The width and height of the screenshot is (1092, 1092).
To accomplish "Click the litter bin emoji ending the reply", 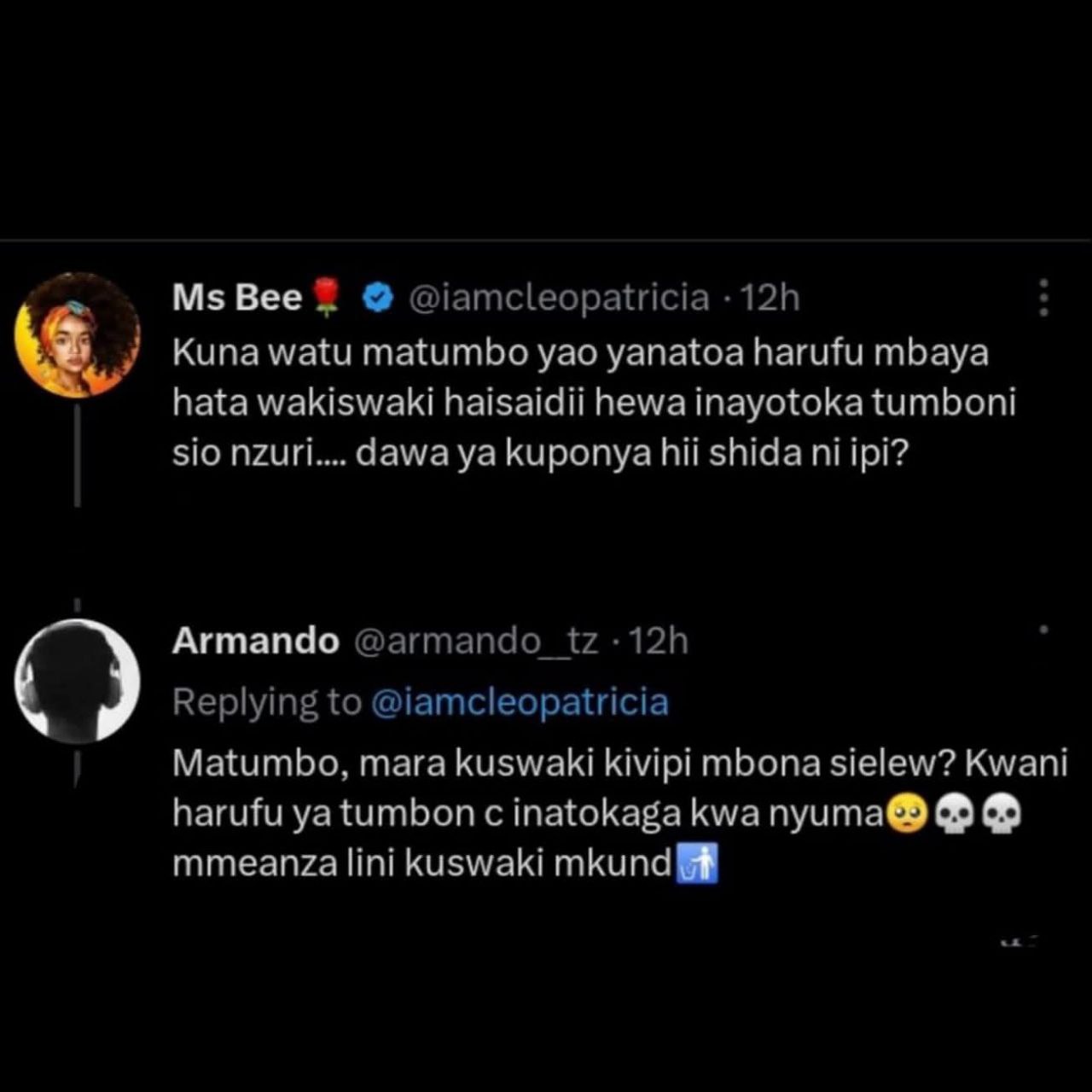I will pos(697,864).
